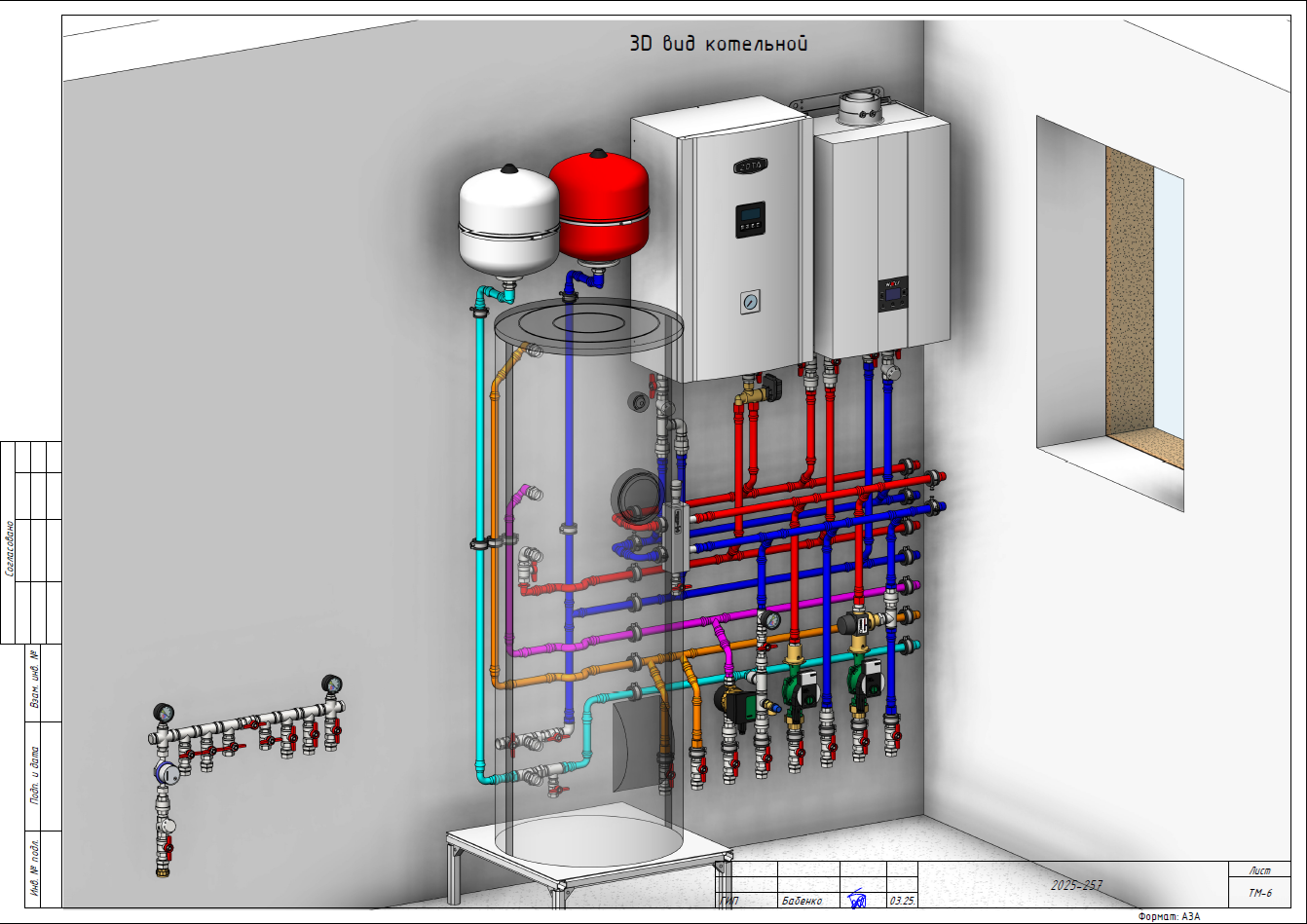
Task: Select the blue water meter on manifold
Action: tap(167, 773)
